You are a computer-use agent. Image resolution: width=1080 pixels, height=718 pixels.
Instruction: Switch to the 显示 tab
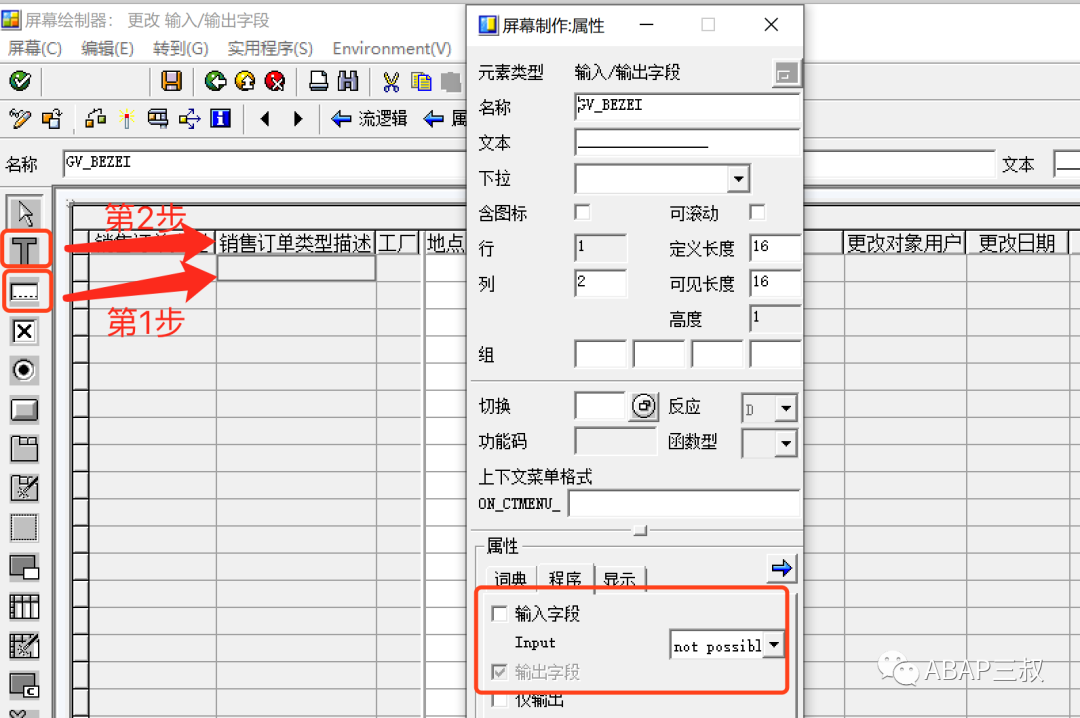click(x=619, y=579)
